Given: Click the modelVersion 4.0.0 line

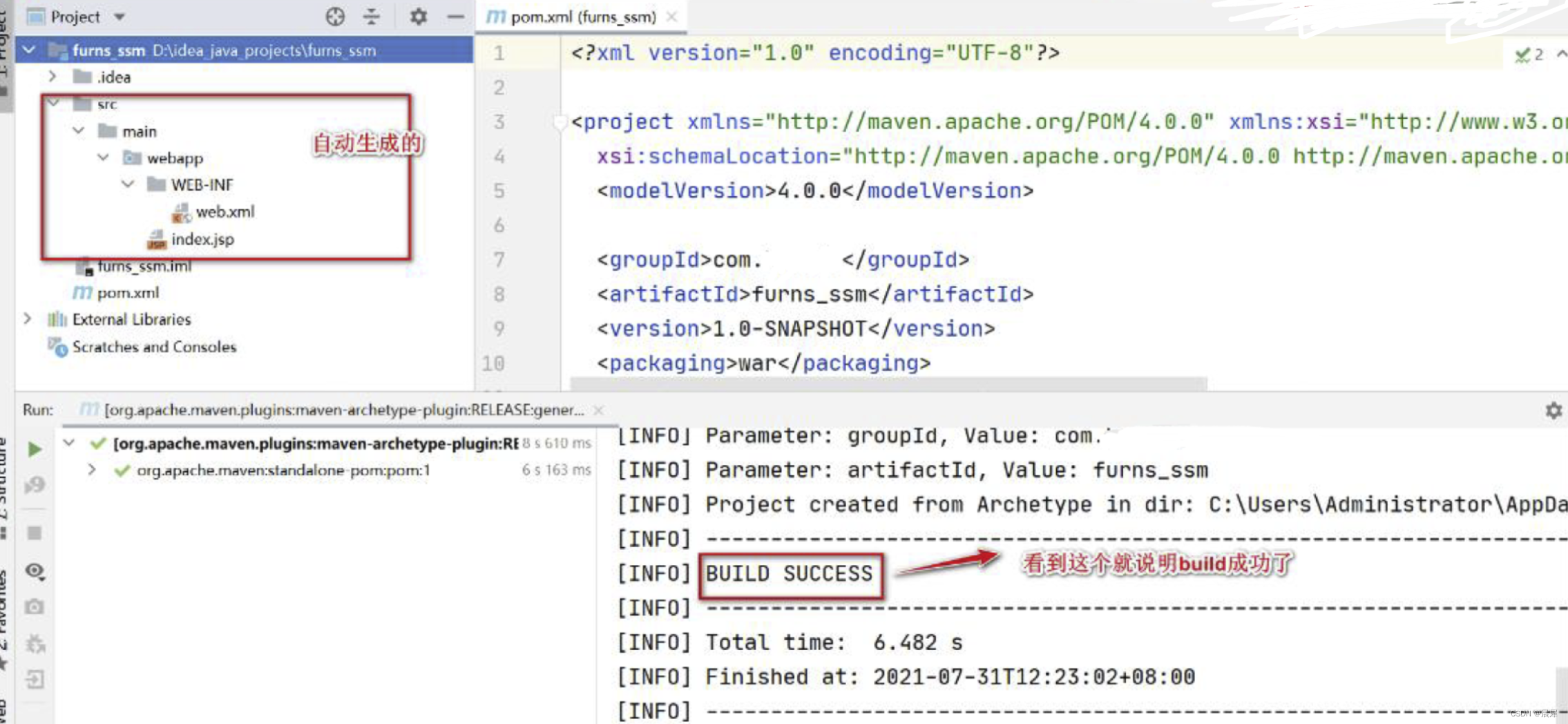Looking at the screenshot, I should pos(815,191).
